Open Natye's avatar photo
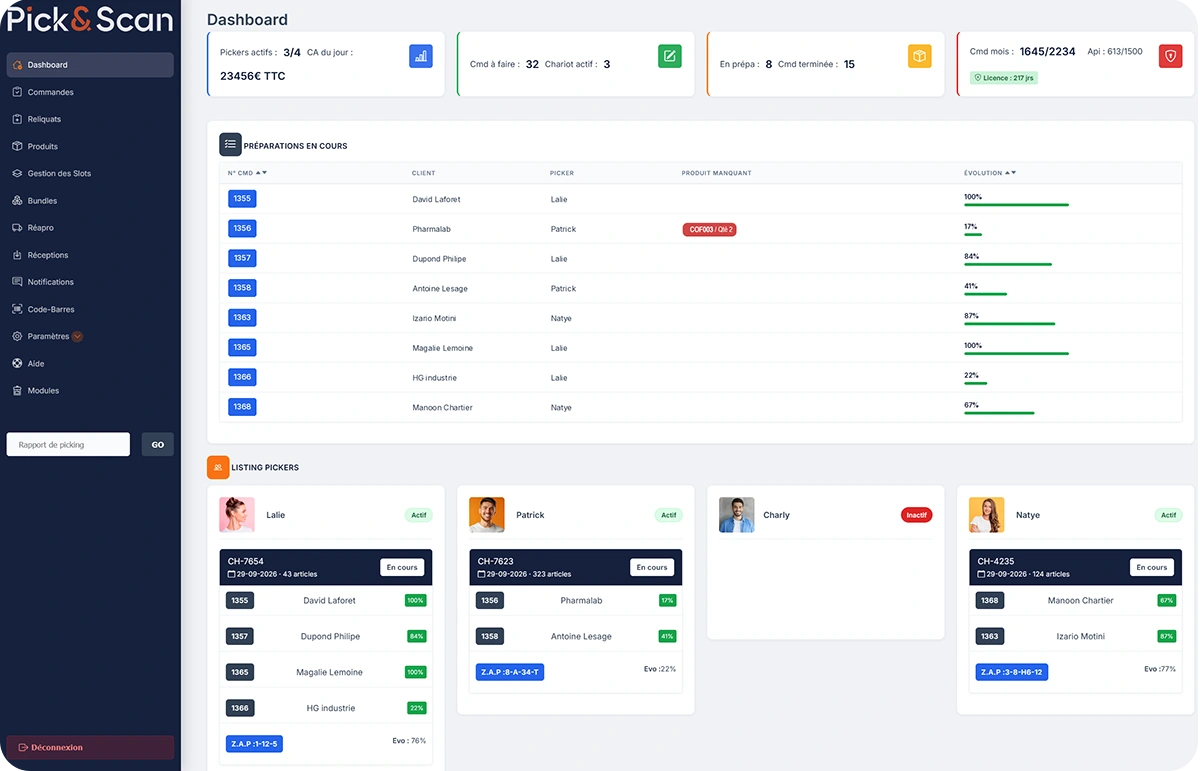 (x=987, y=515)
